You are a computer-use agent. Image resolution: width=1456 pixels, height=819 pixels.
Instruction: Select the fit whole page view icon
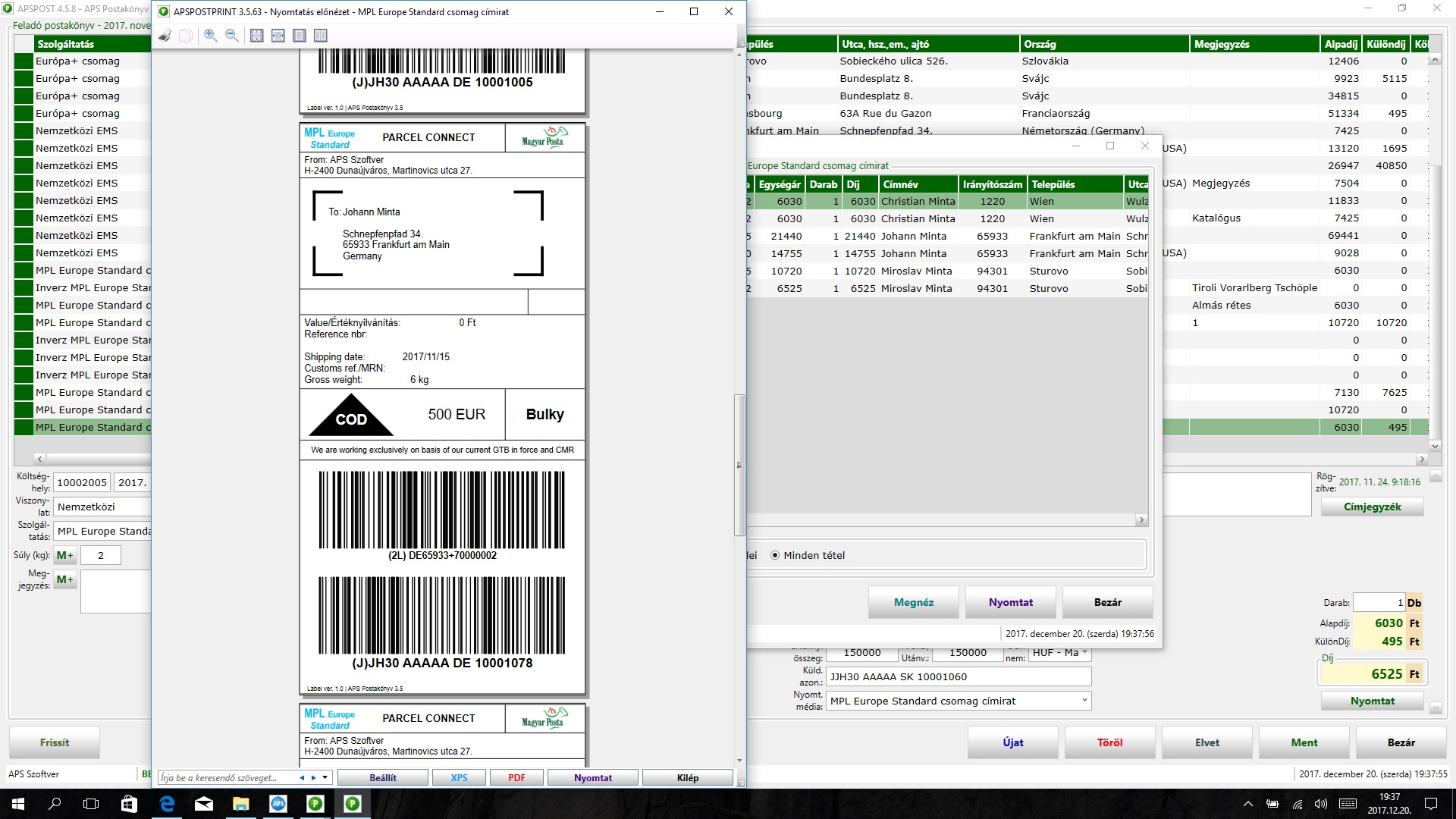point(257,36)
